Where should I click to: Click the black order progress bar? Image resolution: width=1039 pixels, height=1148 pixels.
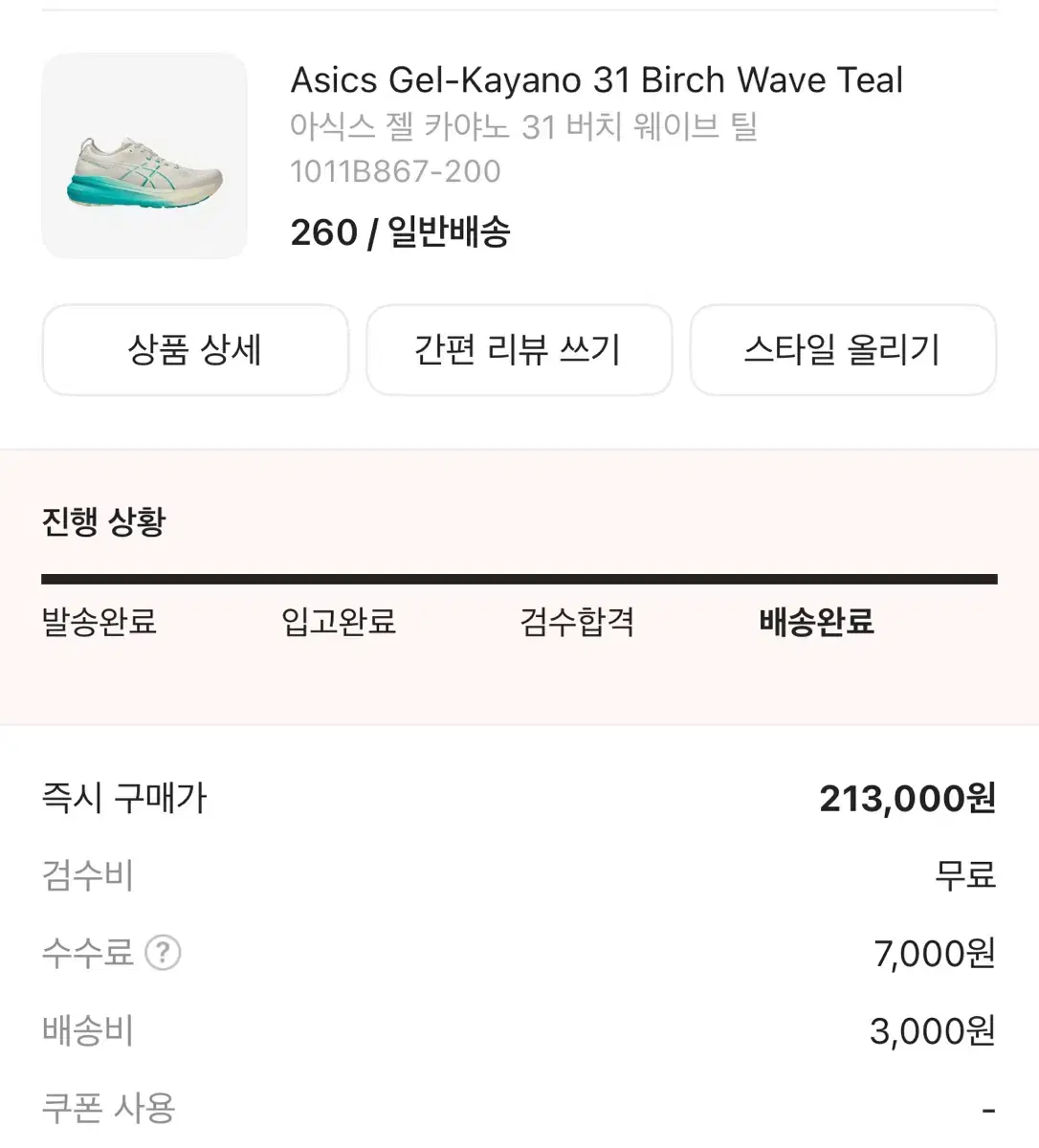coord(519,579)
